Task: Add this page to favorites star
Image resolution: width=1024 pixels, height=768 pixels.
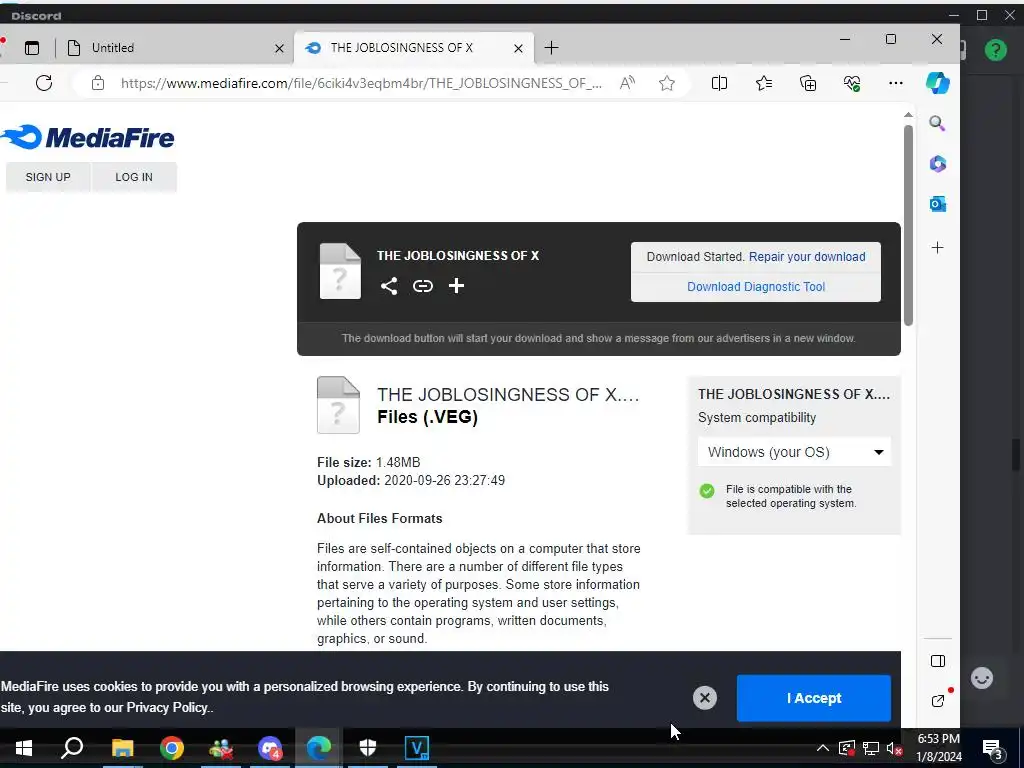Action: (x=667, y=83)
